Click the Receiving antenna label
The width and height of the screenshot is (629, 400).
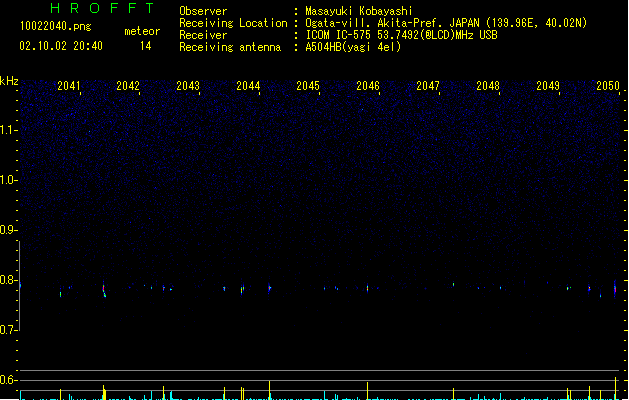tap(230, 47)
